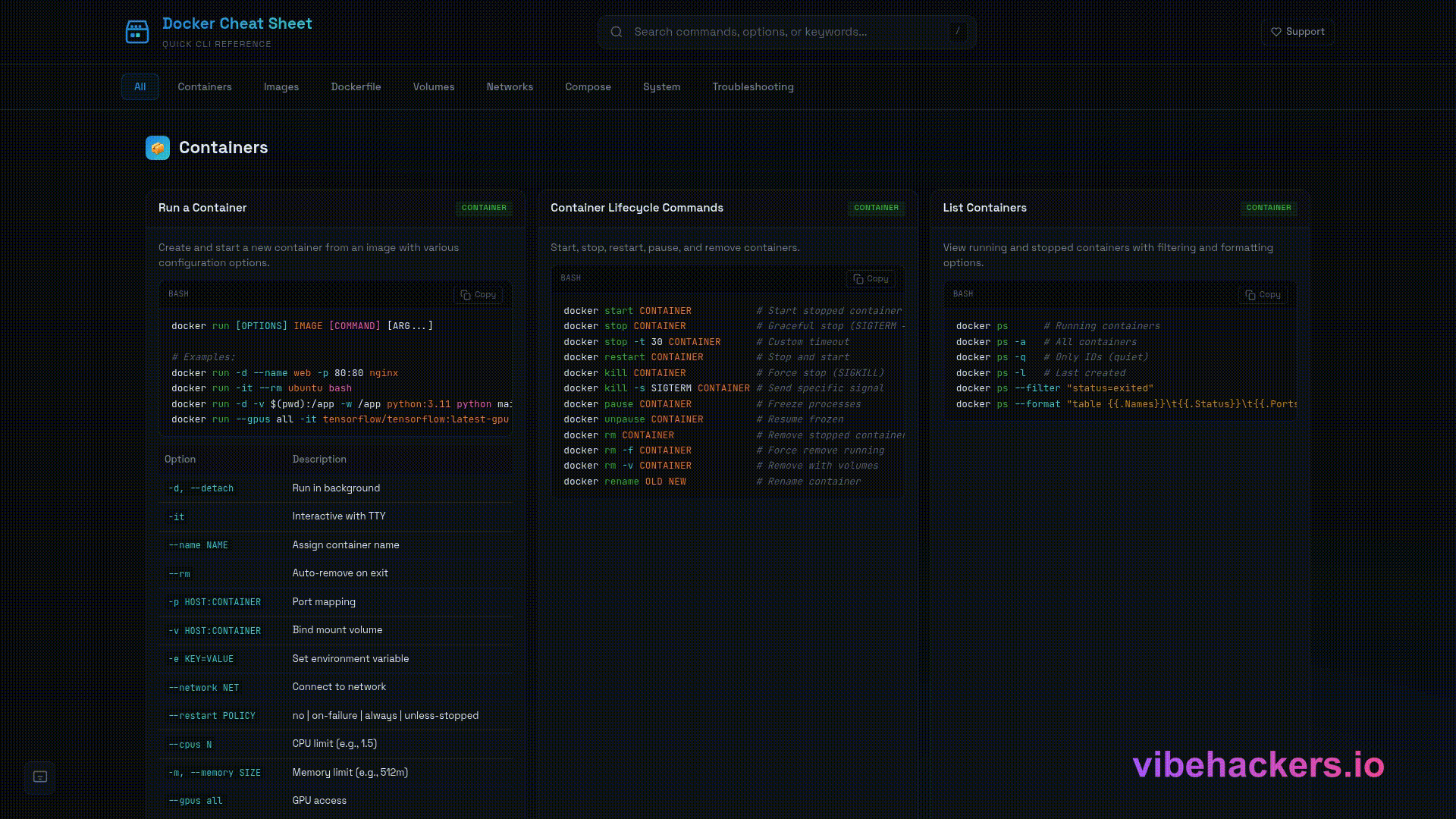Click the Docker Cheat Sheet title link
The height and width of the screenshot is (819, 1456).
coord(237,24)
